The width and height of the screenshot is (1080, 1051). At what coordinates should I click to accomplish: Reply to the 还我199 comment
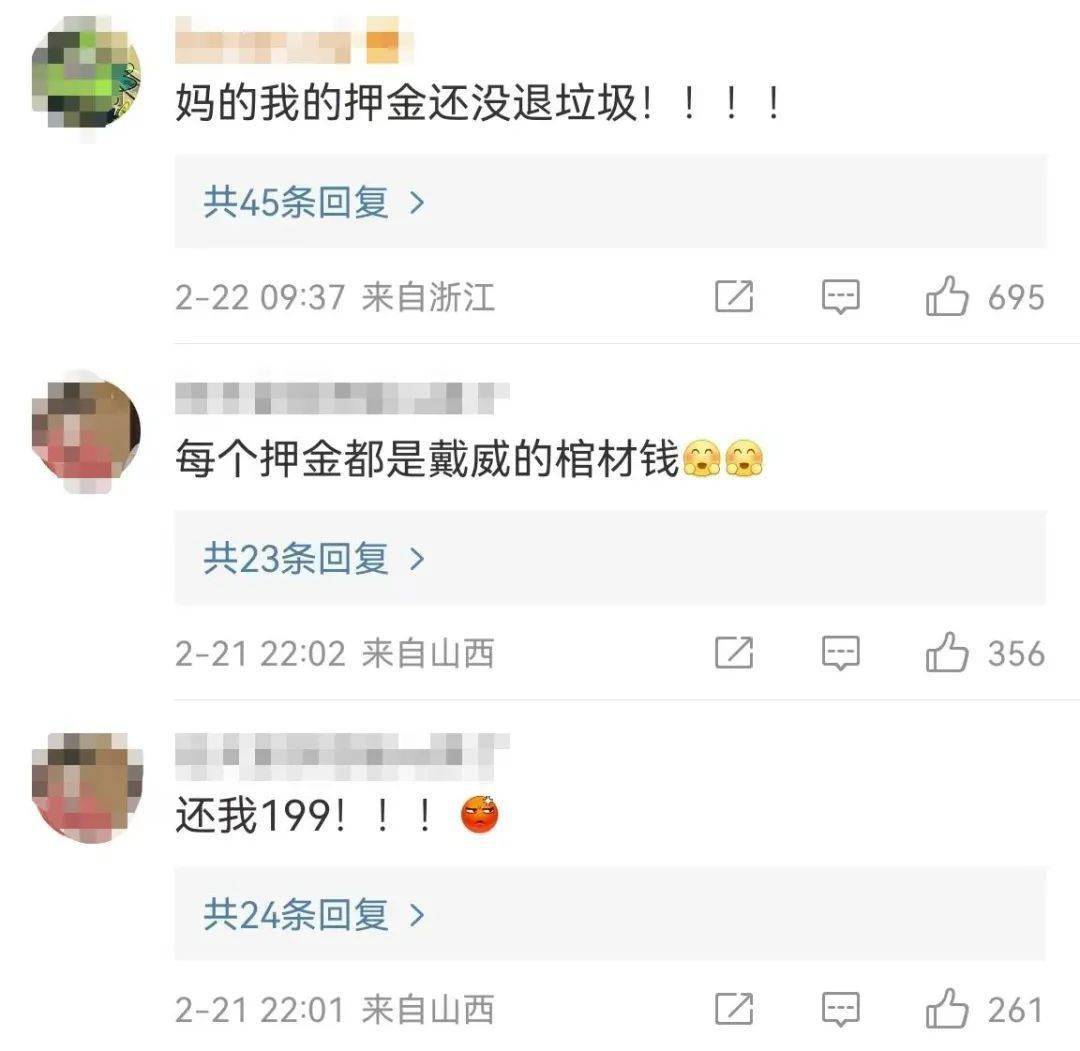tap(840, 1010)
